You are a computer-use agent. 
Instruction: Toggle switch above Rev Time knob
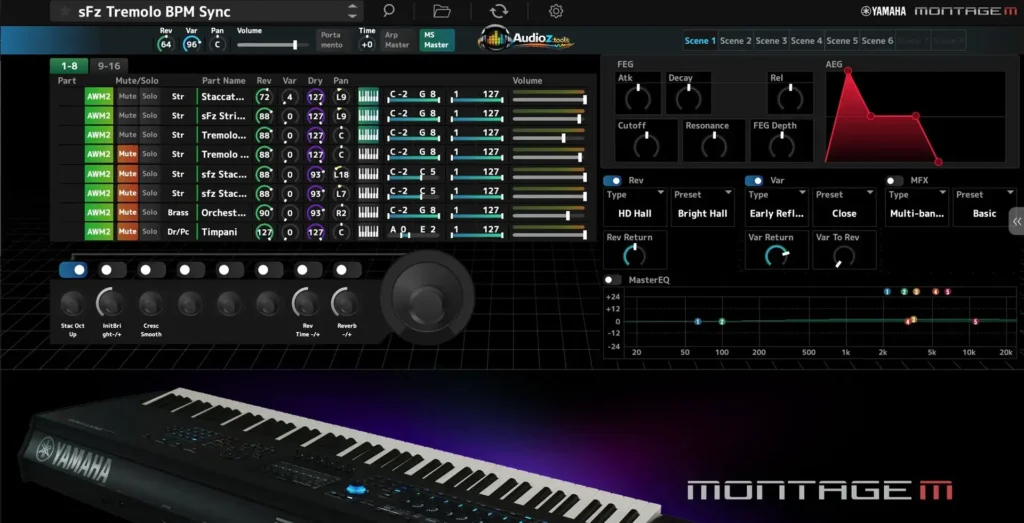[308, 270]
